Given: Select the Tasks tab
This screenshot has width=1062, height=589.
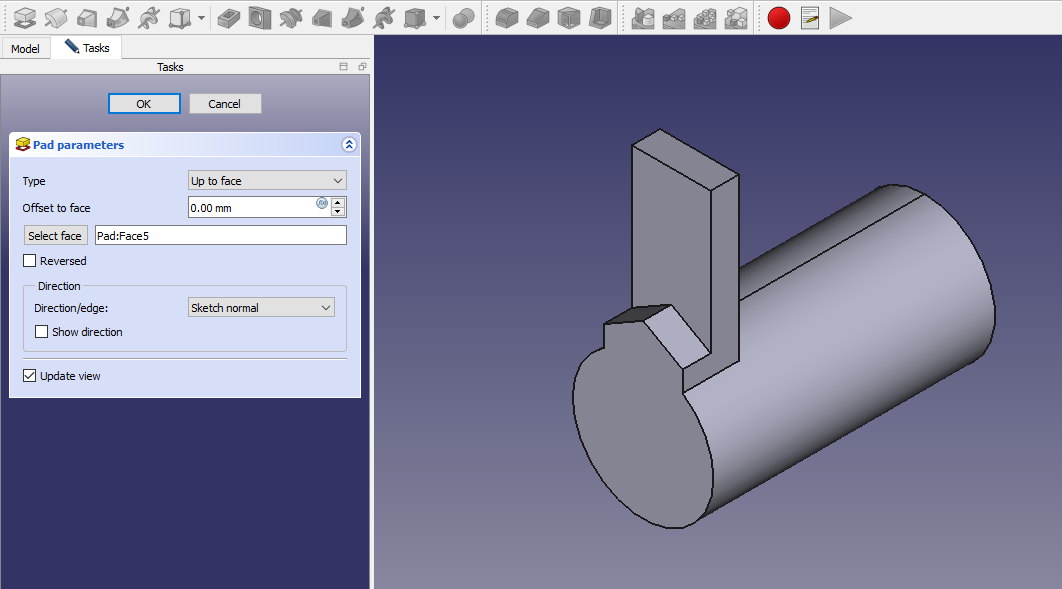Looking at the screenshot, I should click(x=87, y=48).
